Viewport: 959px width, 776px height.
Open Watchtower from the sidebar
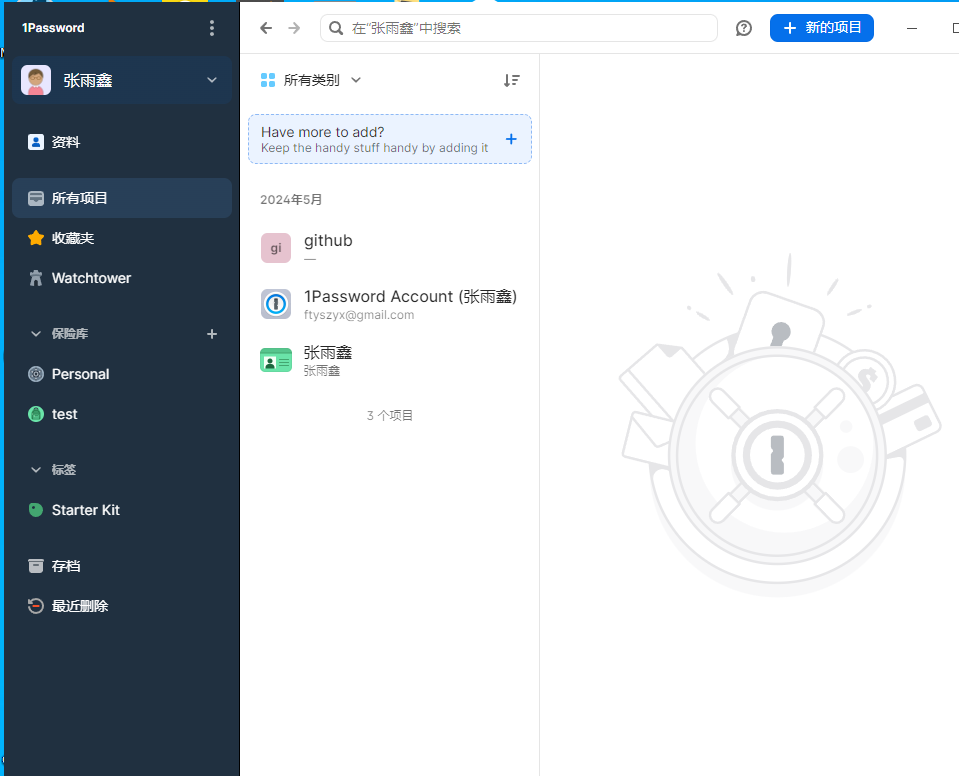pos(91,278)
